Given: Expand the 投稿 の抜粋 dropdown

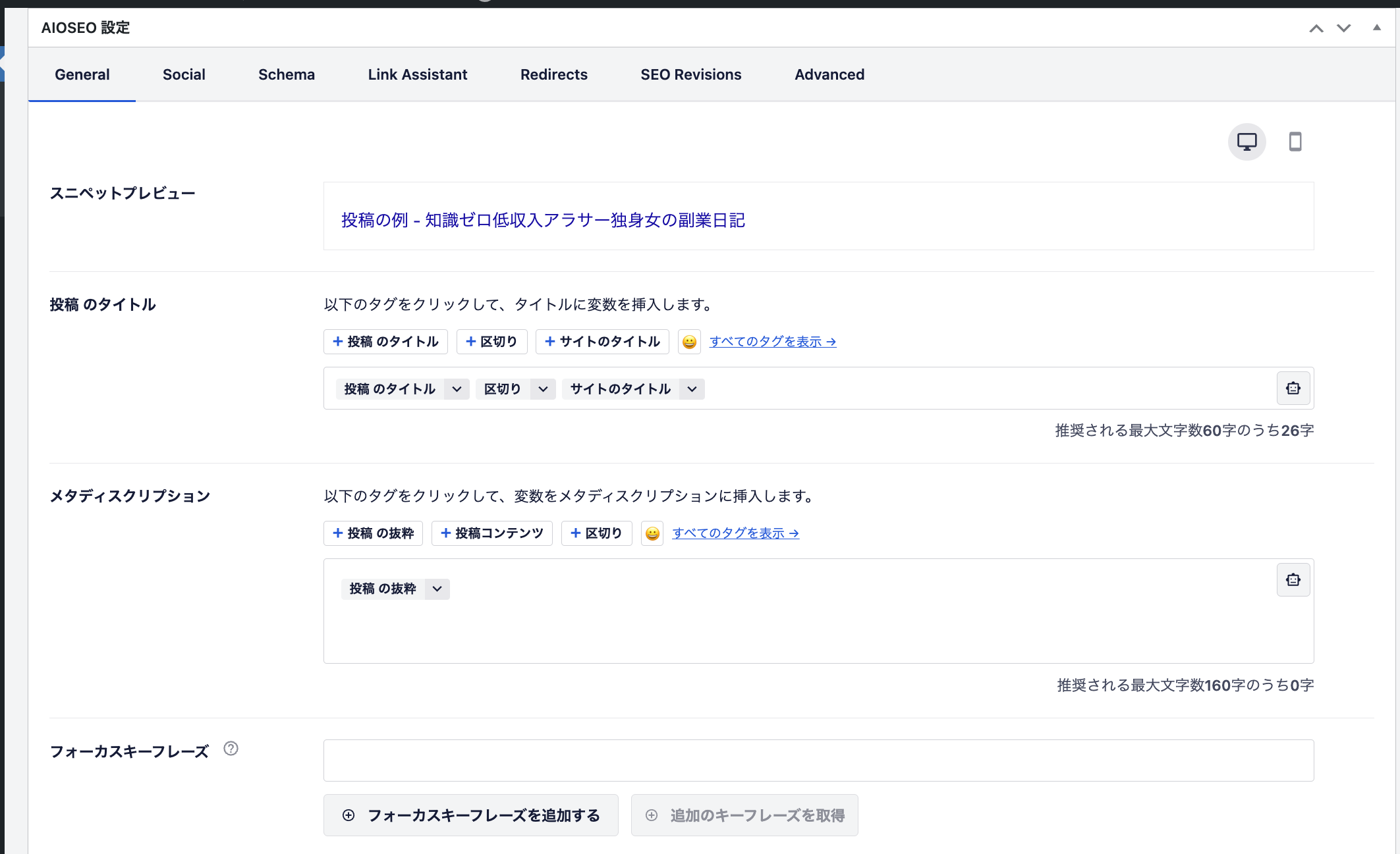Looking at the screenshot, I should (x=437, y=589).
